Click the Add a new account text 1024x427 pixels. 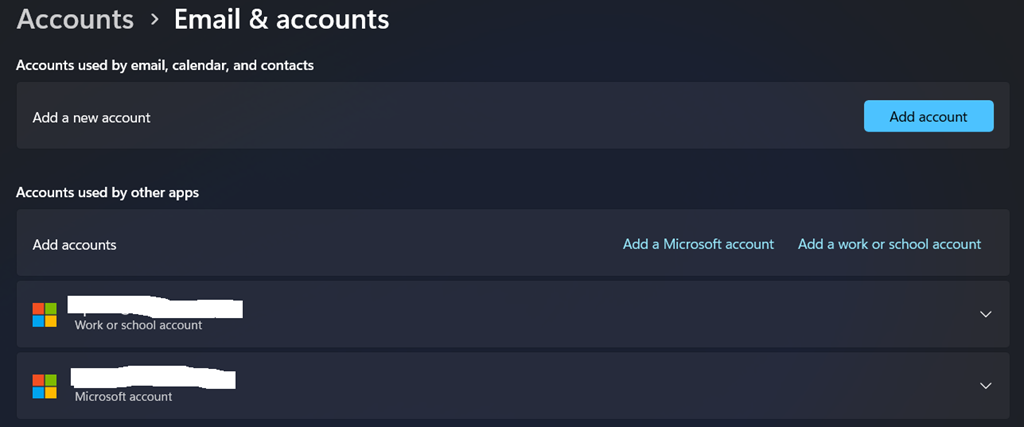coord(91,117)
